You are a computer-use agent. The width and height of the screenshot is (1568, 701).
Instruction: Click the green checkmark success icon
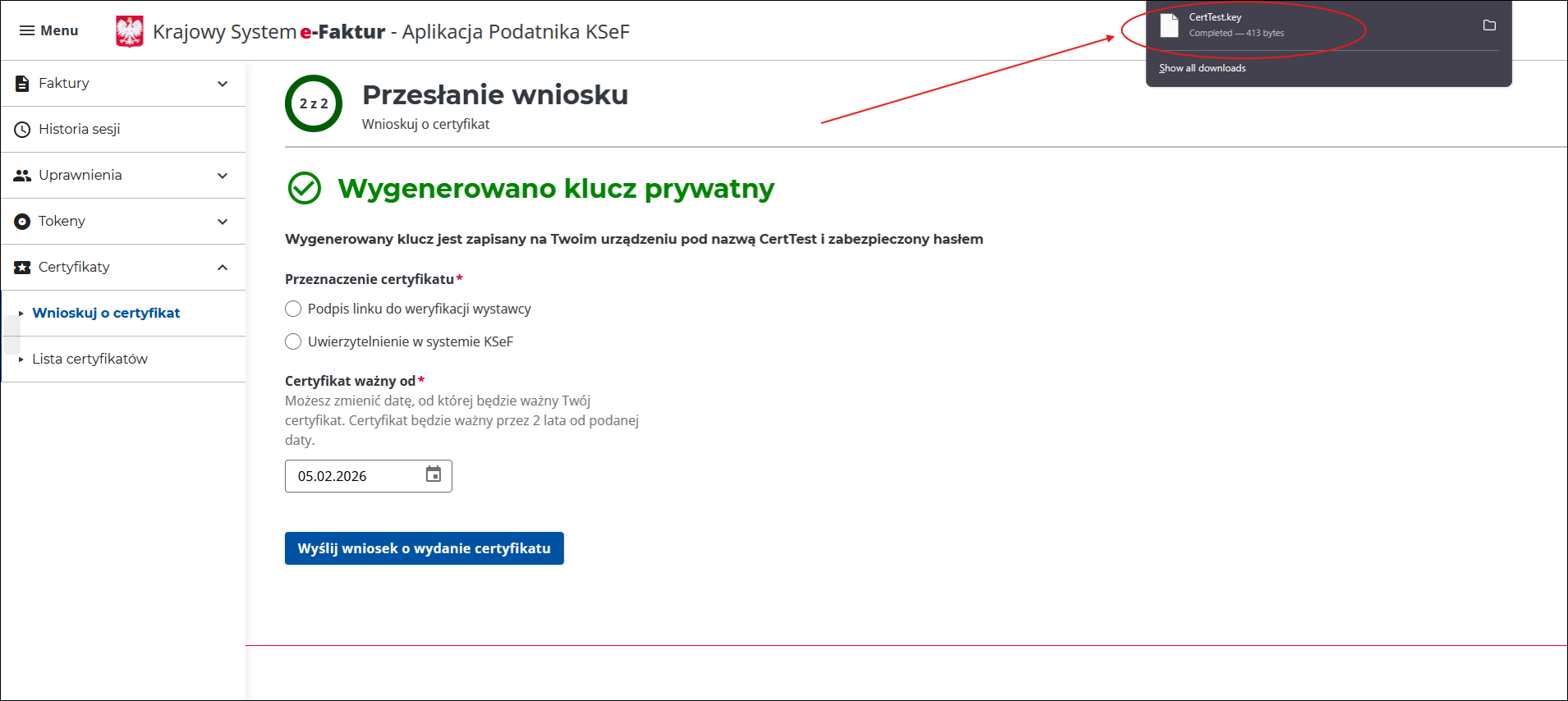[x=305, y=188]
